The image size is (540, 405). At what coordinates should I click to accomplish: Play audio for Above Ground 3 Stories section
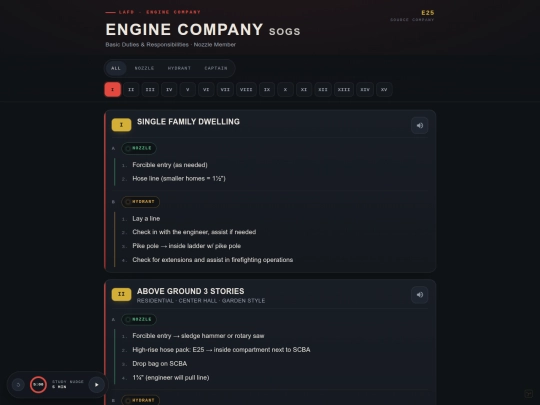click(x=419, y=295)
